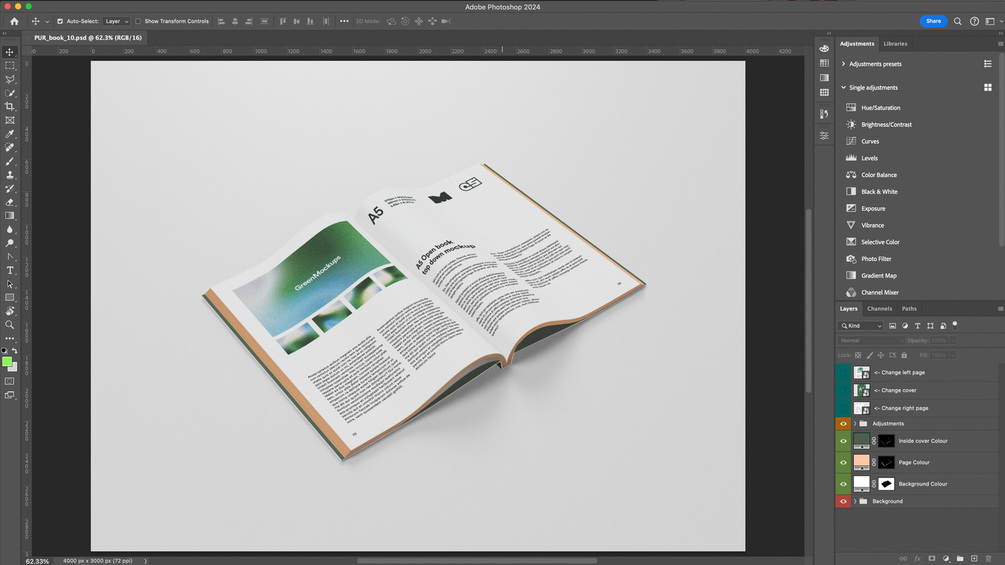Go to the Home screen

tap(14, 21)
